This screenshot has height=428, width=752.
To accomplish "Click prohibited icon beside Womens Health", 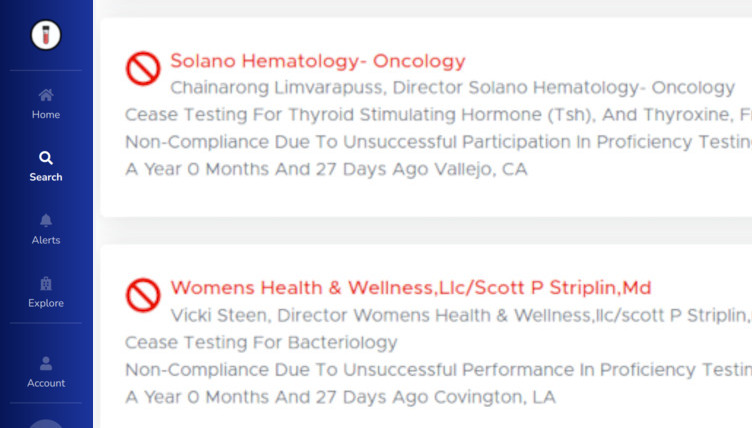I will (143, 295).
